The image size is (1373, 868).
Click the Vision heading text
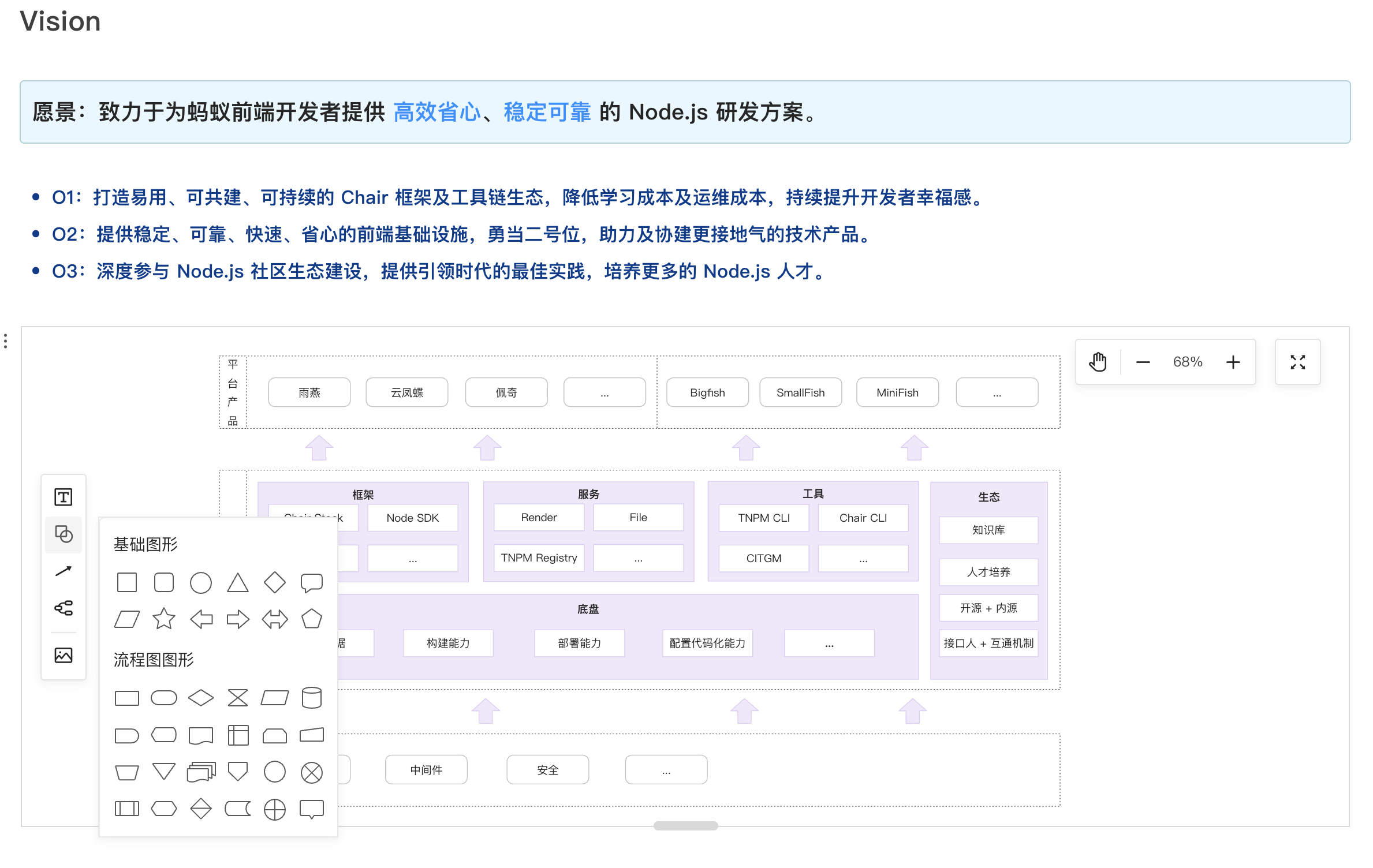click(x=60, y=21)
